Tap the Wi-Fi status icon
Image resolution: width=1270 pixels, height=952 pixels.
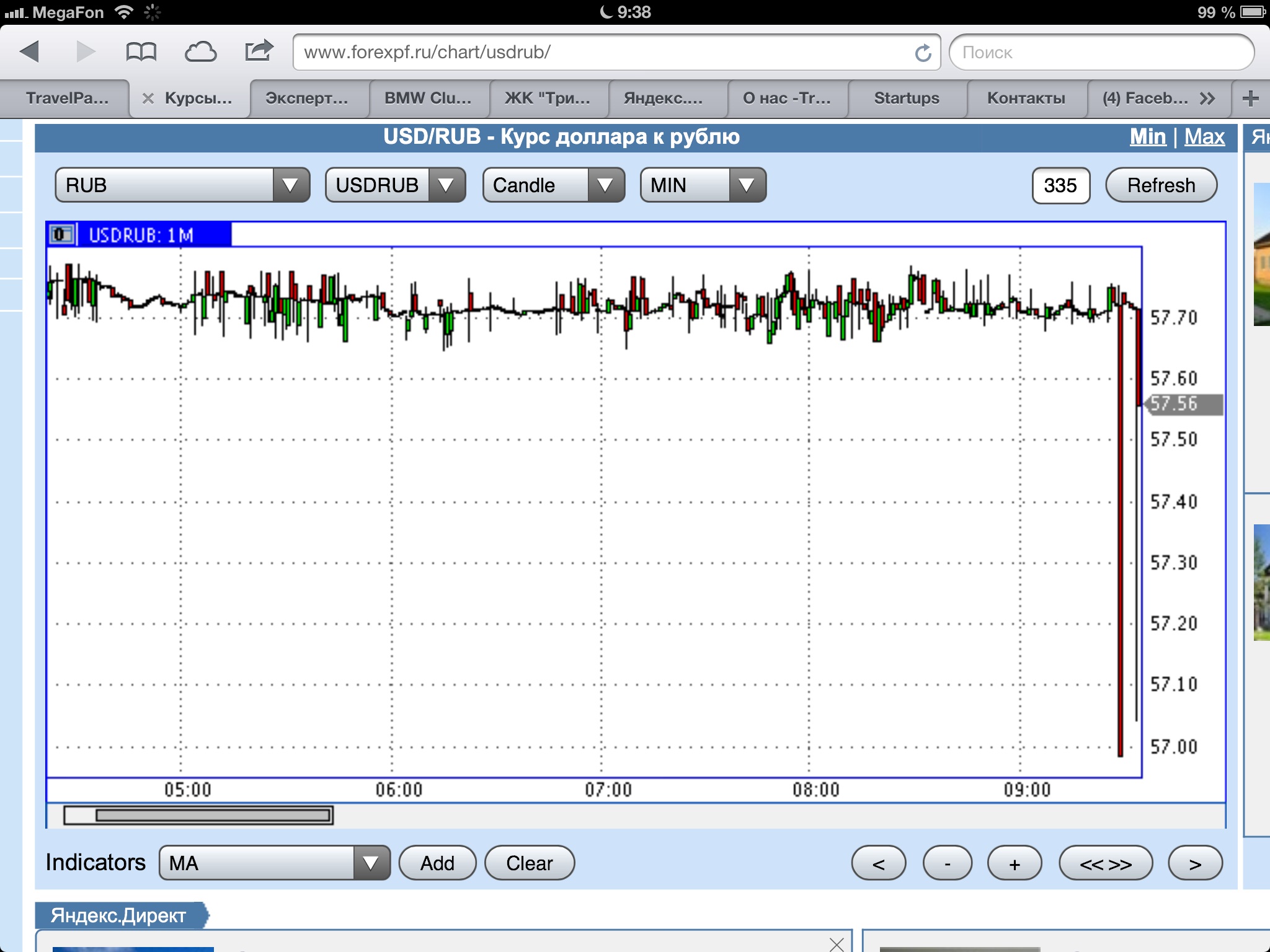[124, 12]
